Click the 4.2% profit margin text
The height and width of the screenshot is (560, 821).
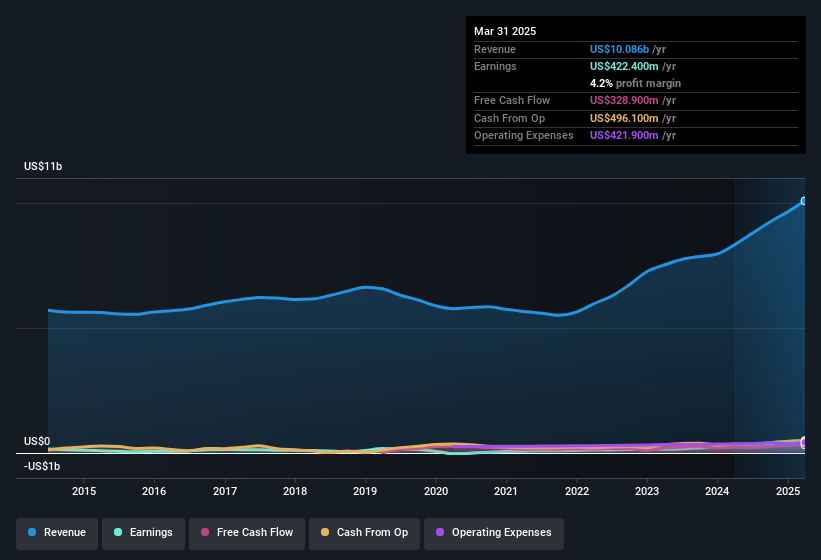click(x=635, y=83)
